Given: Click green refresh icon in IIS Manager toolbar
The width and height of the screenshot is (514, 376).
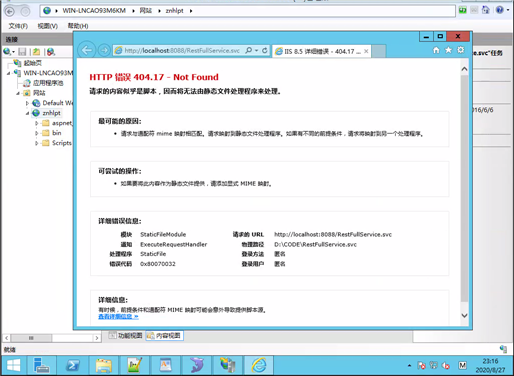Looking at the screenshot, I should coord(463,10).
